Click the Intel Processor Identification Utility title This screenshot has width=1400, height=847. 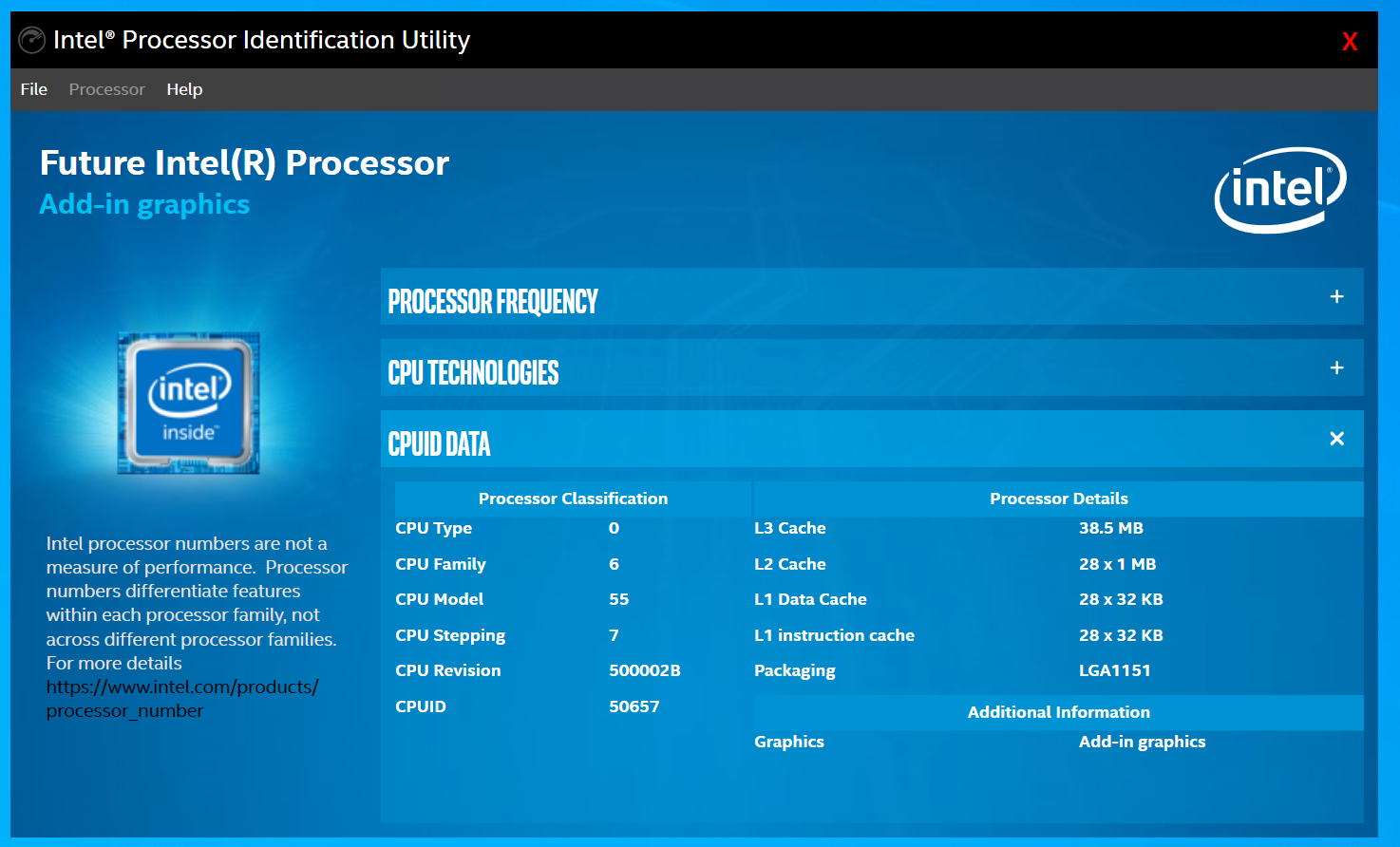pyautogui.click(x=261, y=40)
